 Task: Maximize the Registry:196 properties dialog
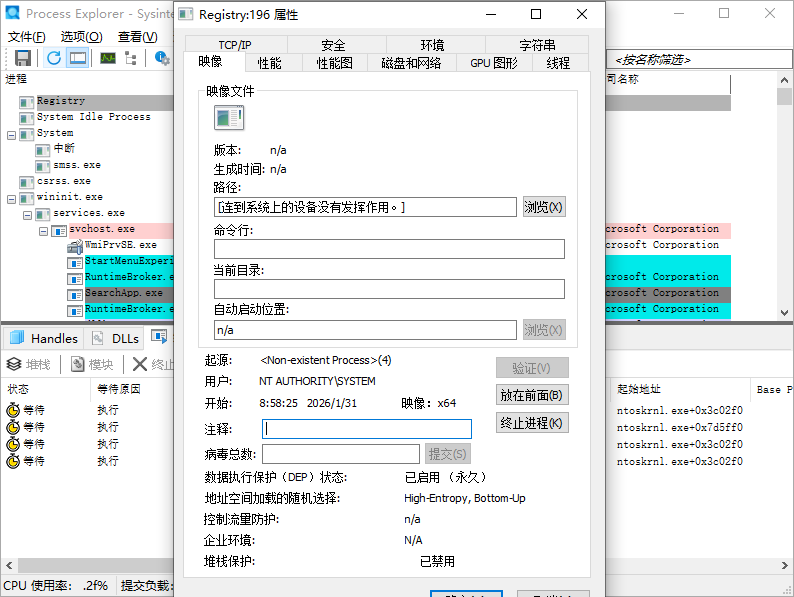point(536,14)
